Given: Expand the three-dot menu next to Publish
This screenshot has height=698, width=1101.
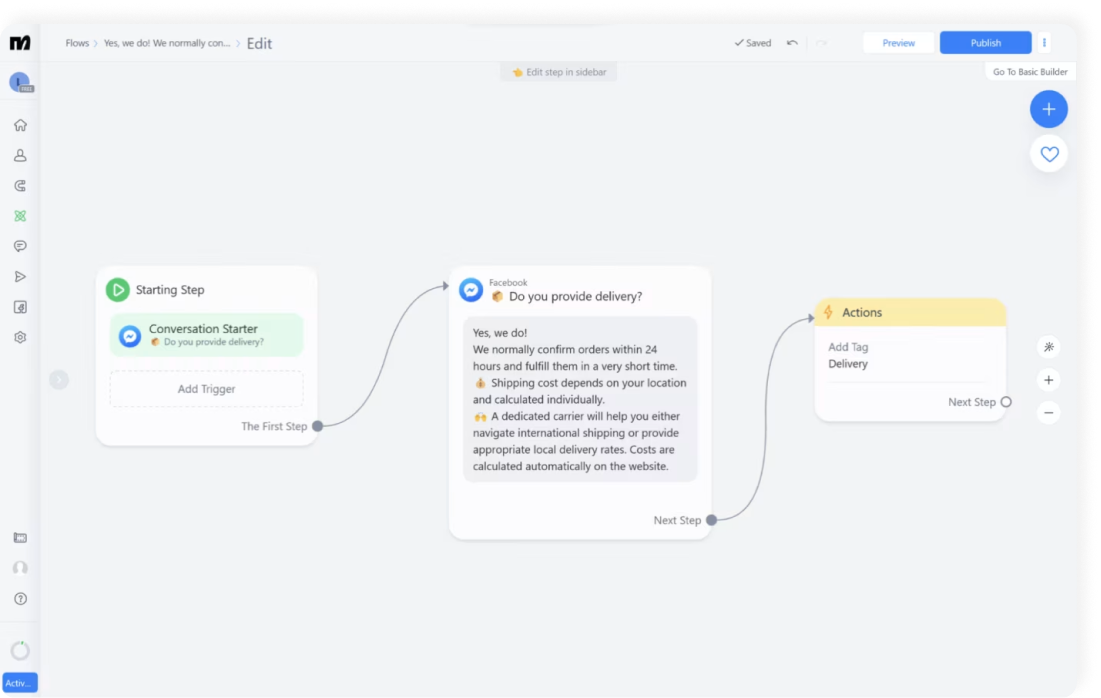Looking at the screenshot, I should point(1043,42).
